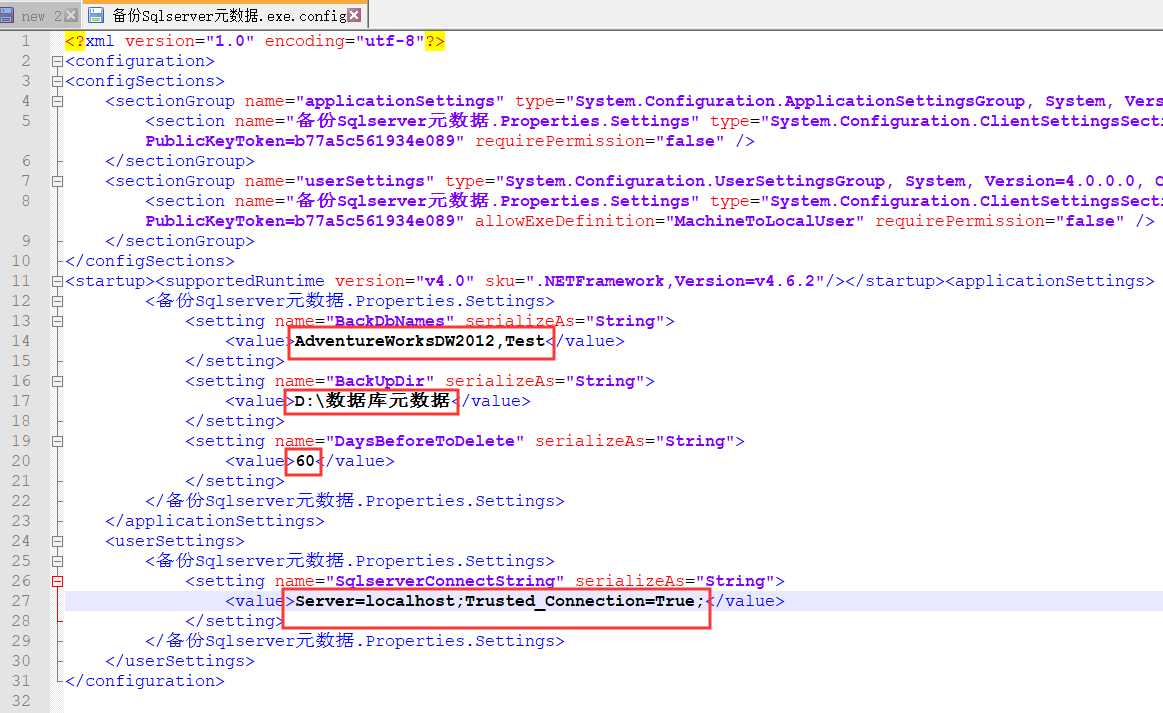The width and height of the screenshot is (1163, 713).
Task: Collapse the <configuration> fold on line 2
Action: coord(57,62)
